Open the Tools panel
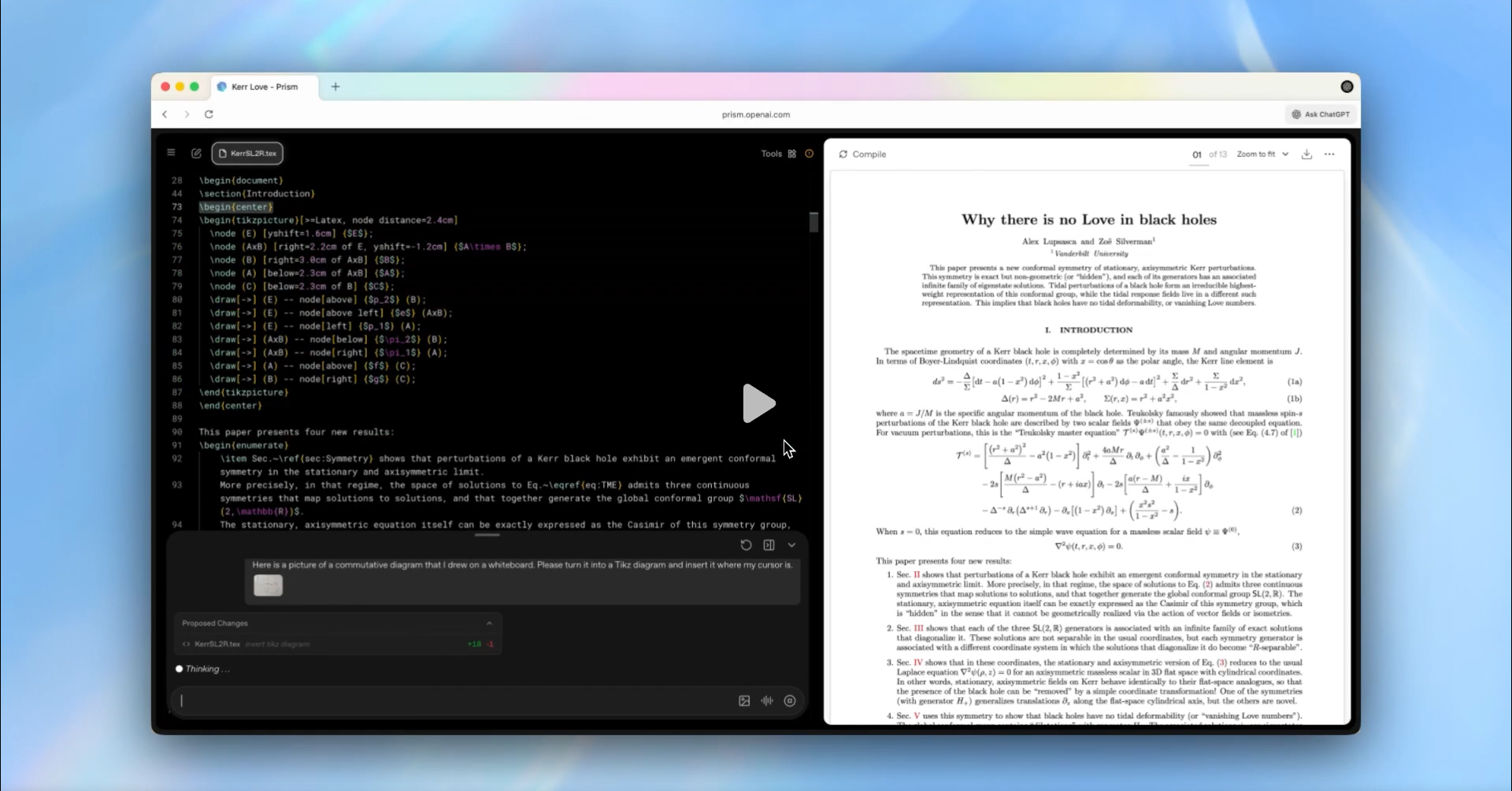The height and width of the screenshot is (791, 1512). point(778,154)
